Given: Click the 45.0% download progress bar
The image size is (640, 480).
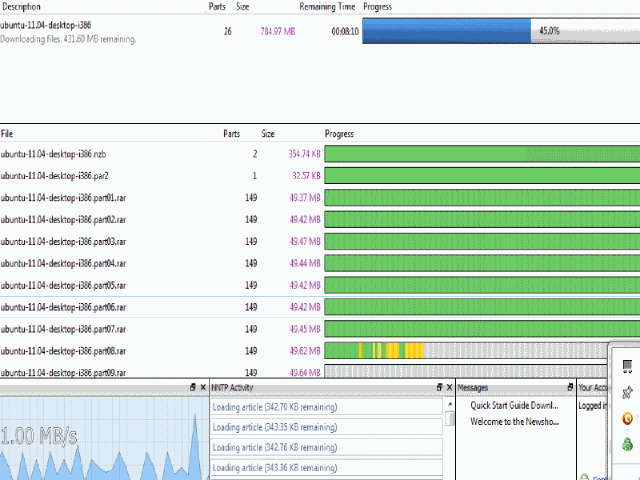Looking at the screenshot, I should click(501, 31).
